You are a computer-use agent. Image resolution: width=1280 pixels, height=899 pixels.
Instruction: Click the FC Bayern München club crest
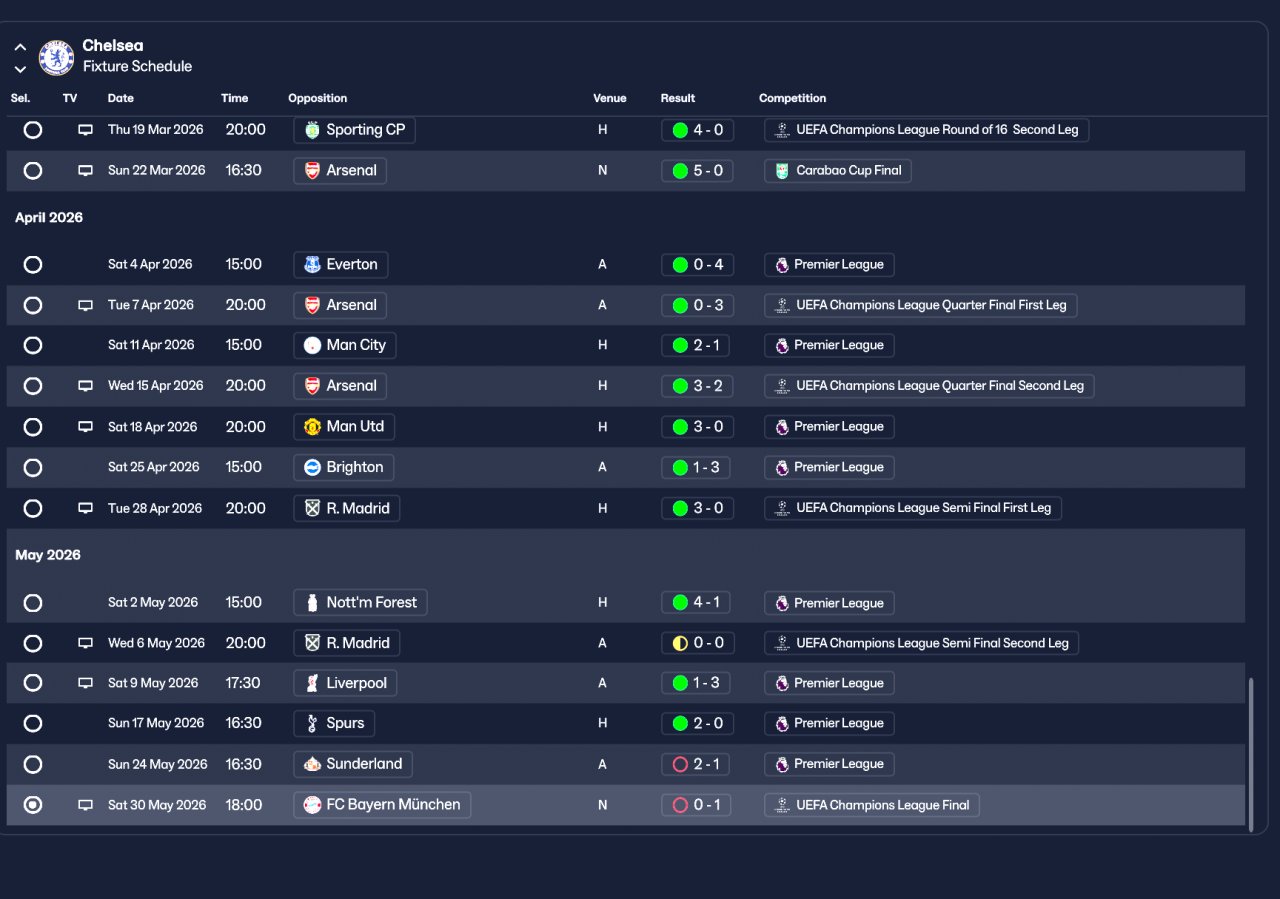tap(313, 805)
